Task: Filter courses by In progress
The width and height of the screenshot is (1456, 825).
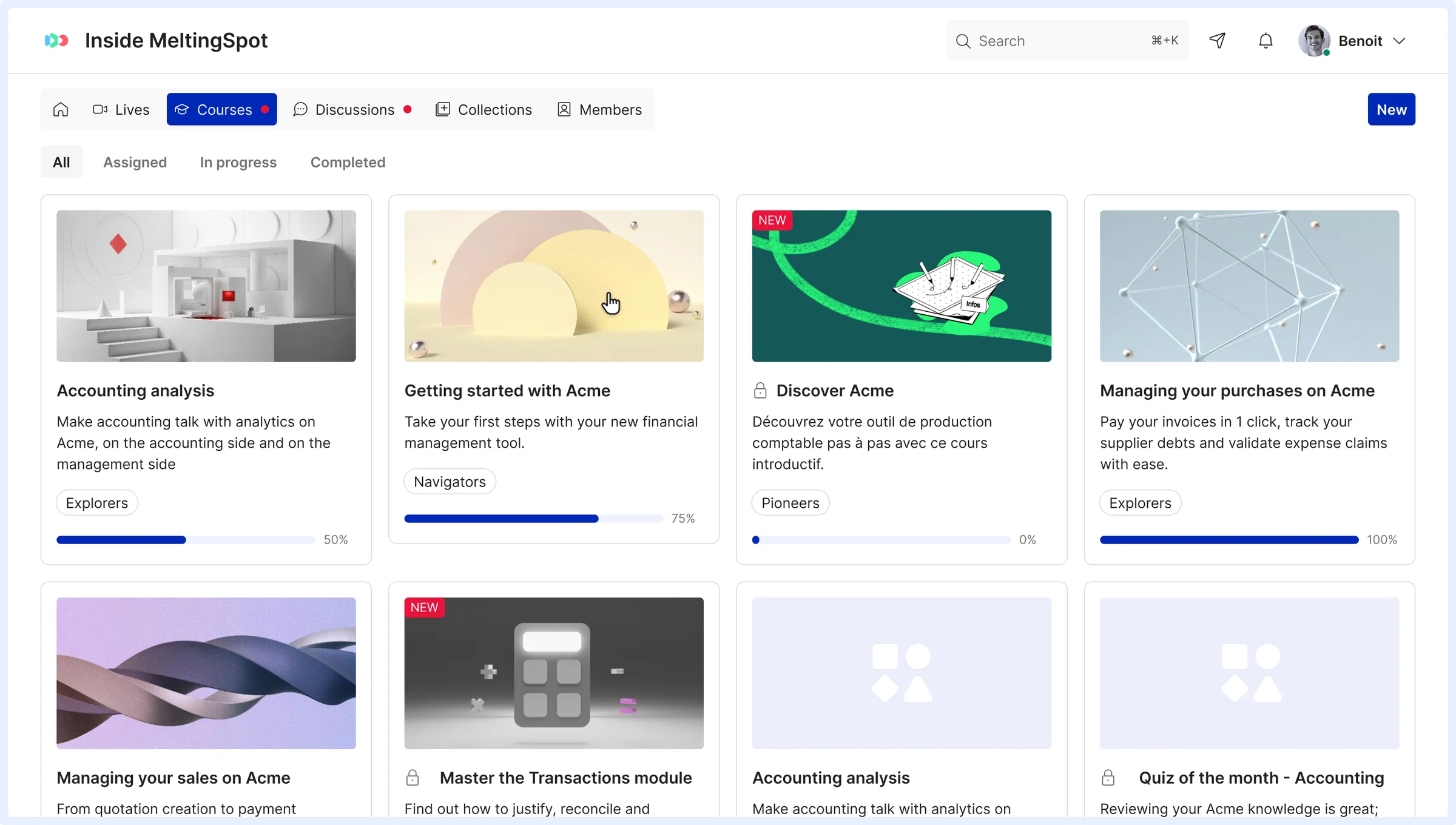Action: (x=238, y=162)
